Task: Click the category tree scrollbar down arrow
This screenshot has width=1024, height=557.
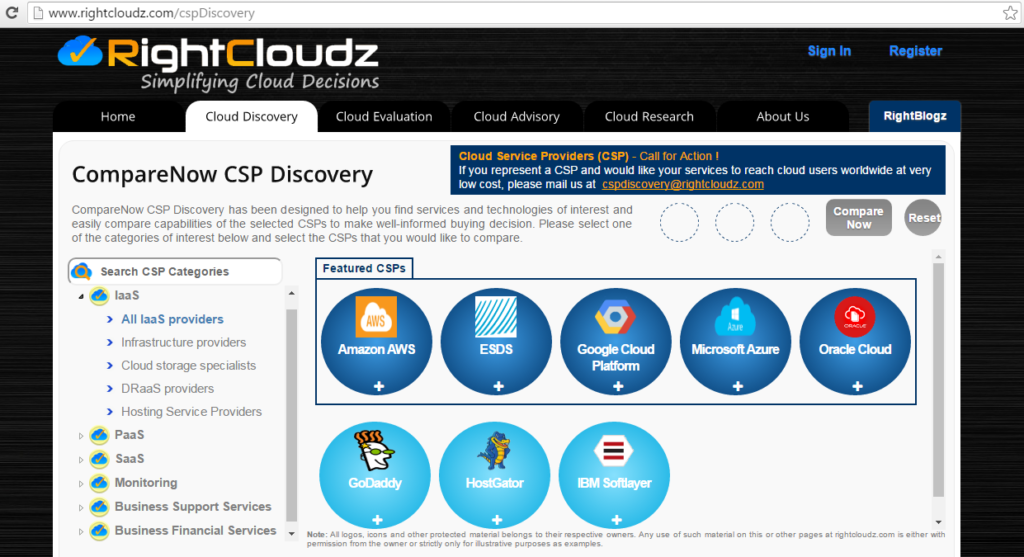Action: tap(292, 533)
